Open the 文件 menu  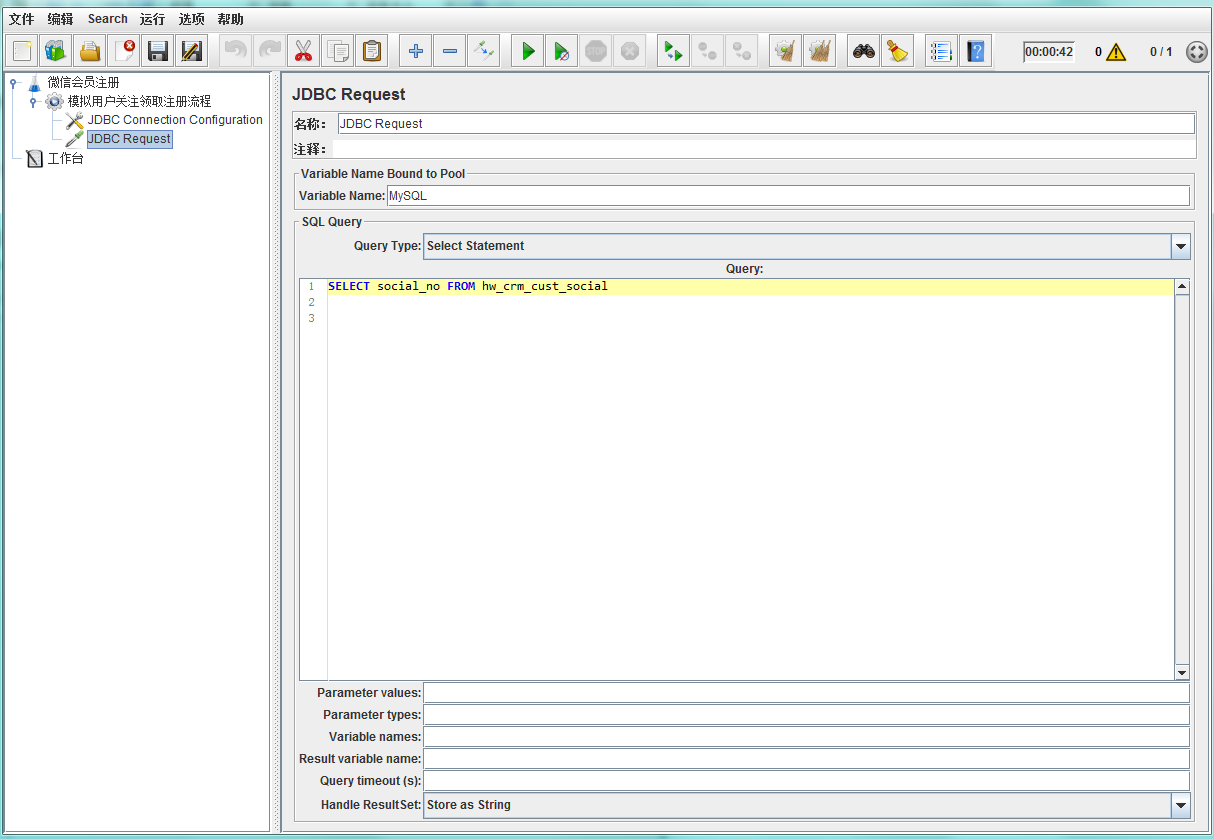pyautogui.click(x=21, y=19)
